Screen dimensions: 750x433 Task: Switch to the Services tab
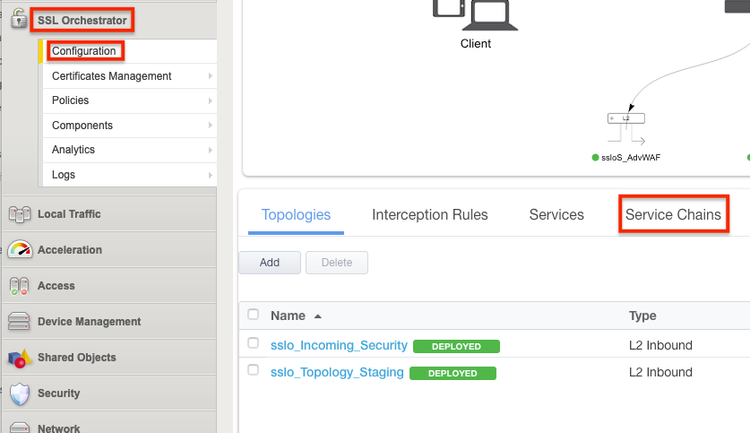click(x=556, y=215)
